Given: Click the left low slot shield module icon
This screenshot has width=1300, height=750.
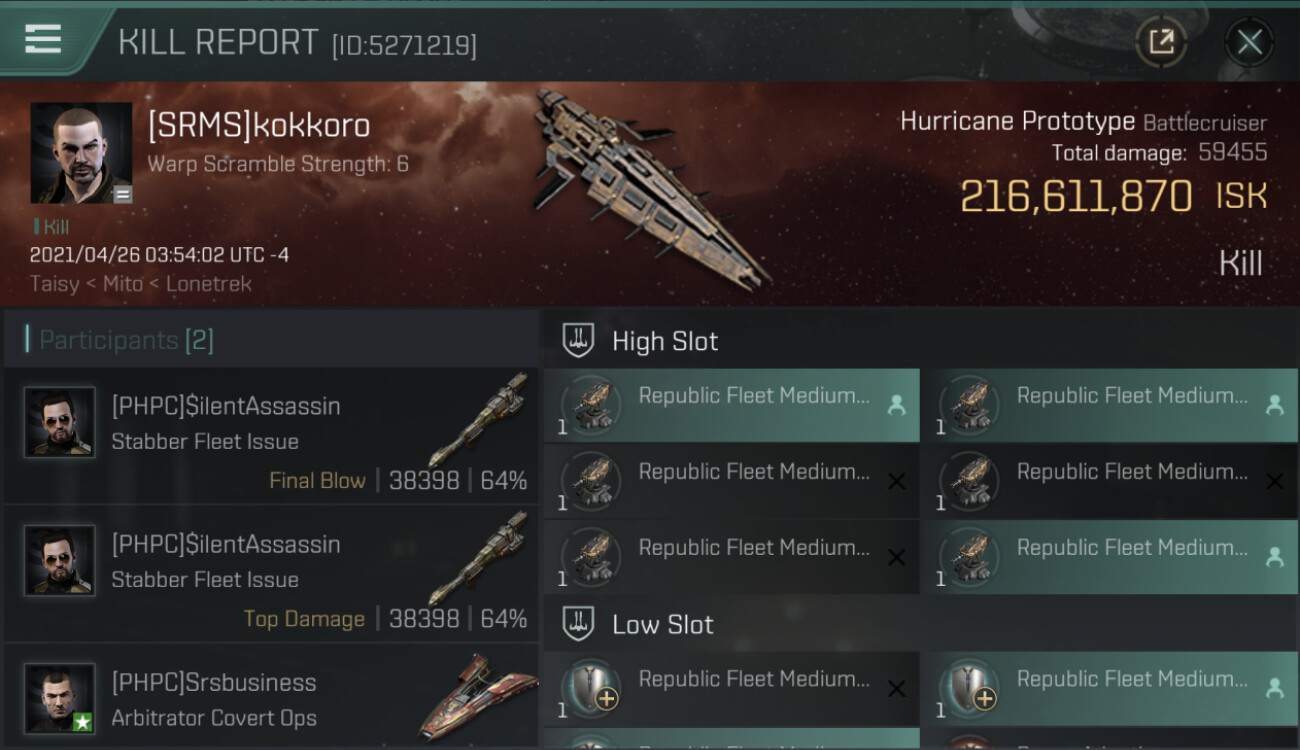Looking at the screenshot, I should [x=590, y=687].
